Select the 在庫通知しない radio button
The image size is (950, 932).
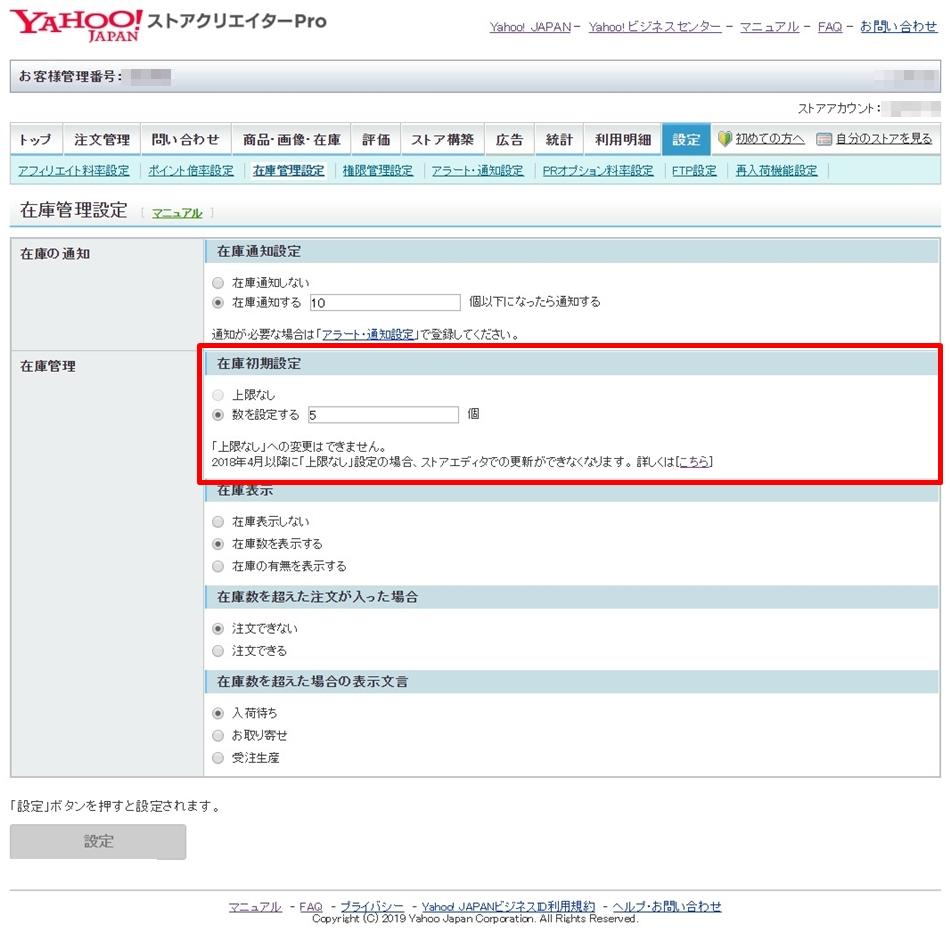tap(218, 283)
